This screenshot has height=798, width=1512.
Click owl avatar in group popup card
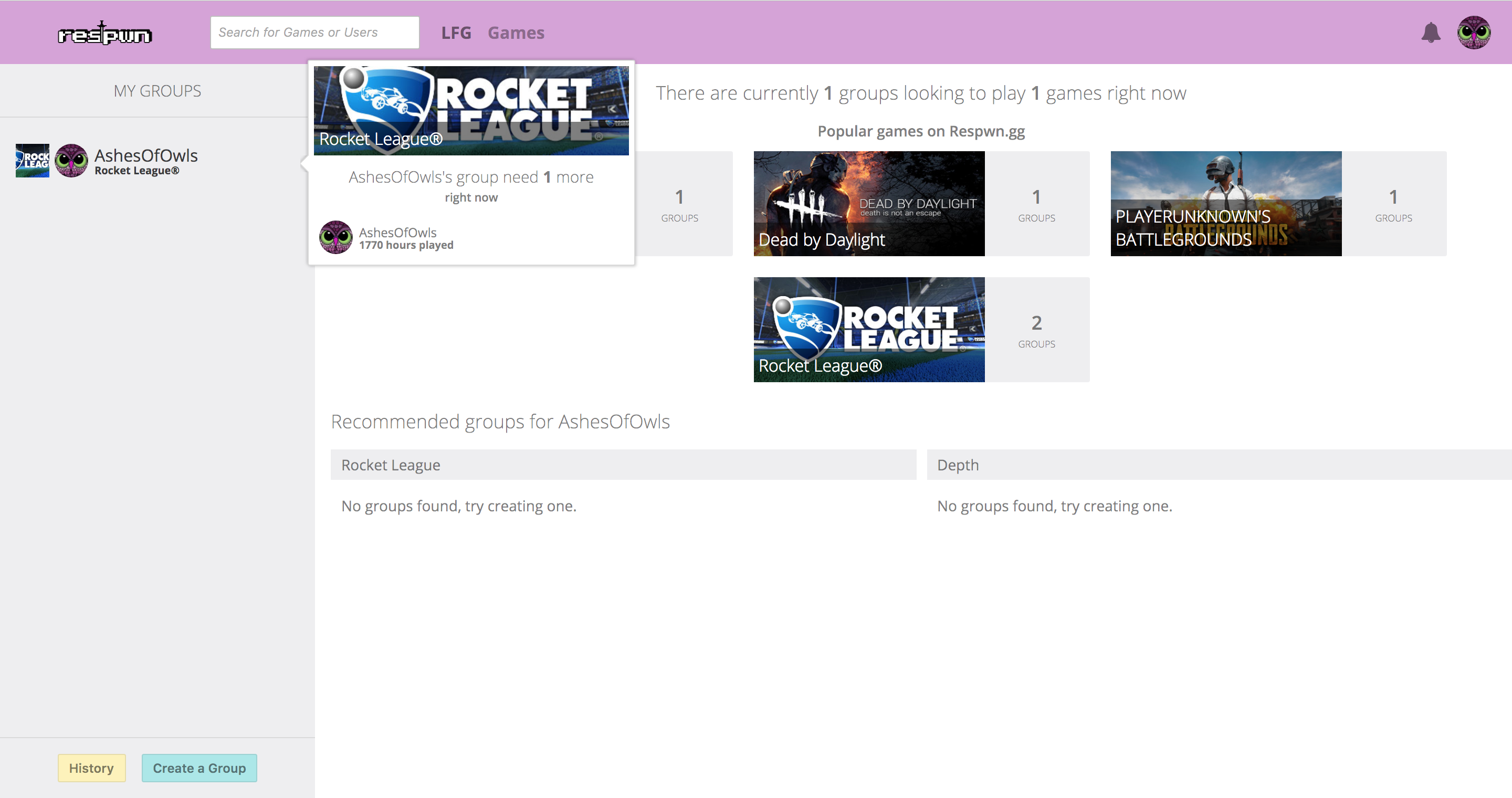pos(336,238)
